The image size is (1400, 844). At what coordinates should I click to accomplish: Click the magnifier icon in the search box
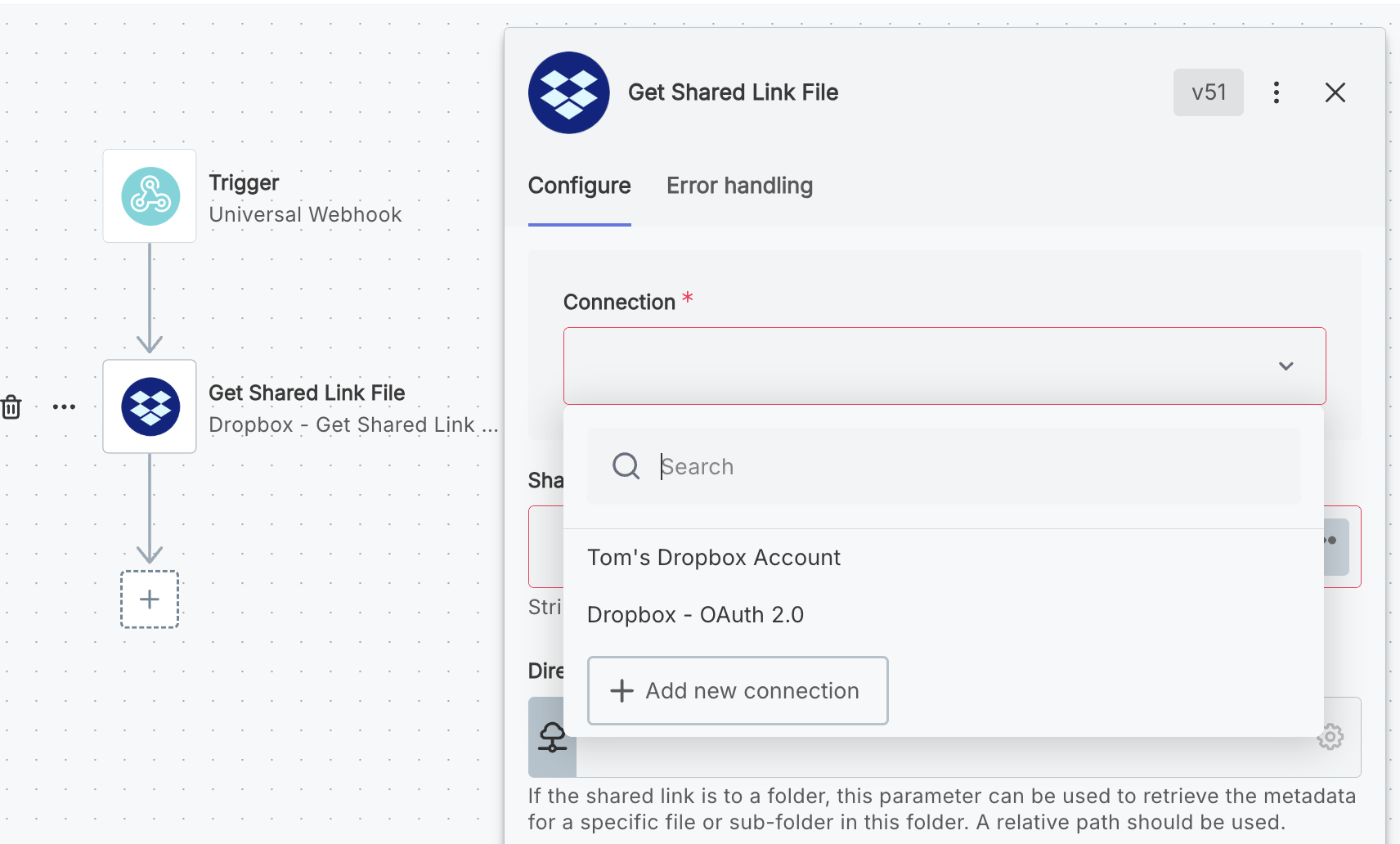(x=626, y=466)
